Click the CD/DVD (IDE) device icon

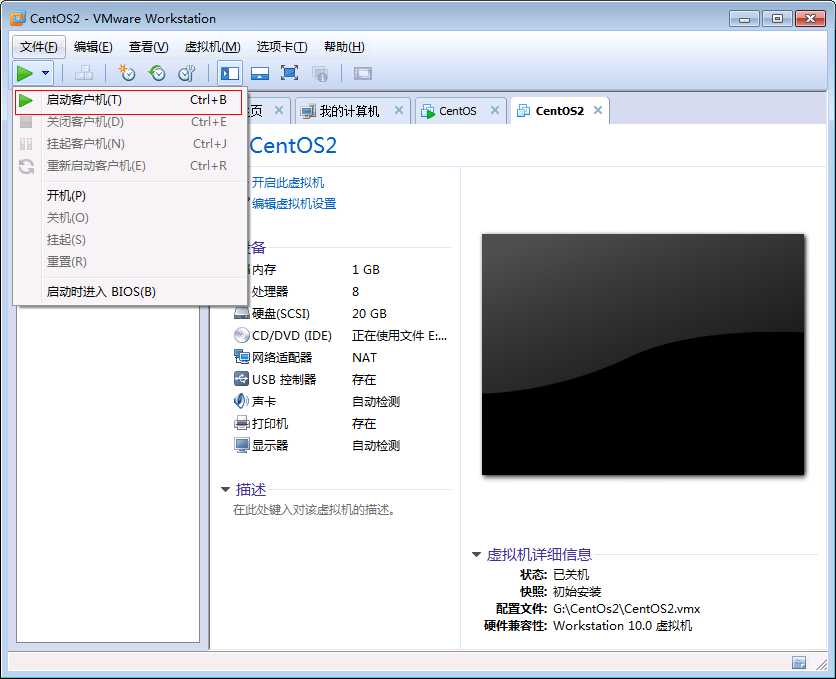coord(242,335)
